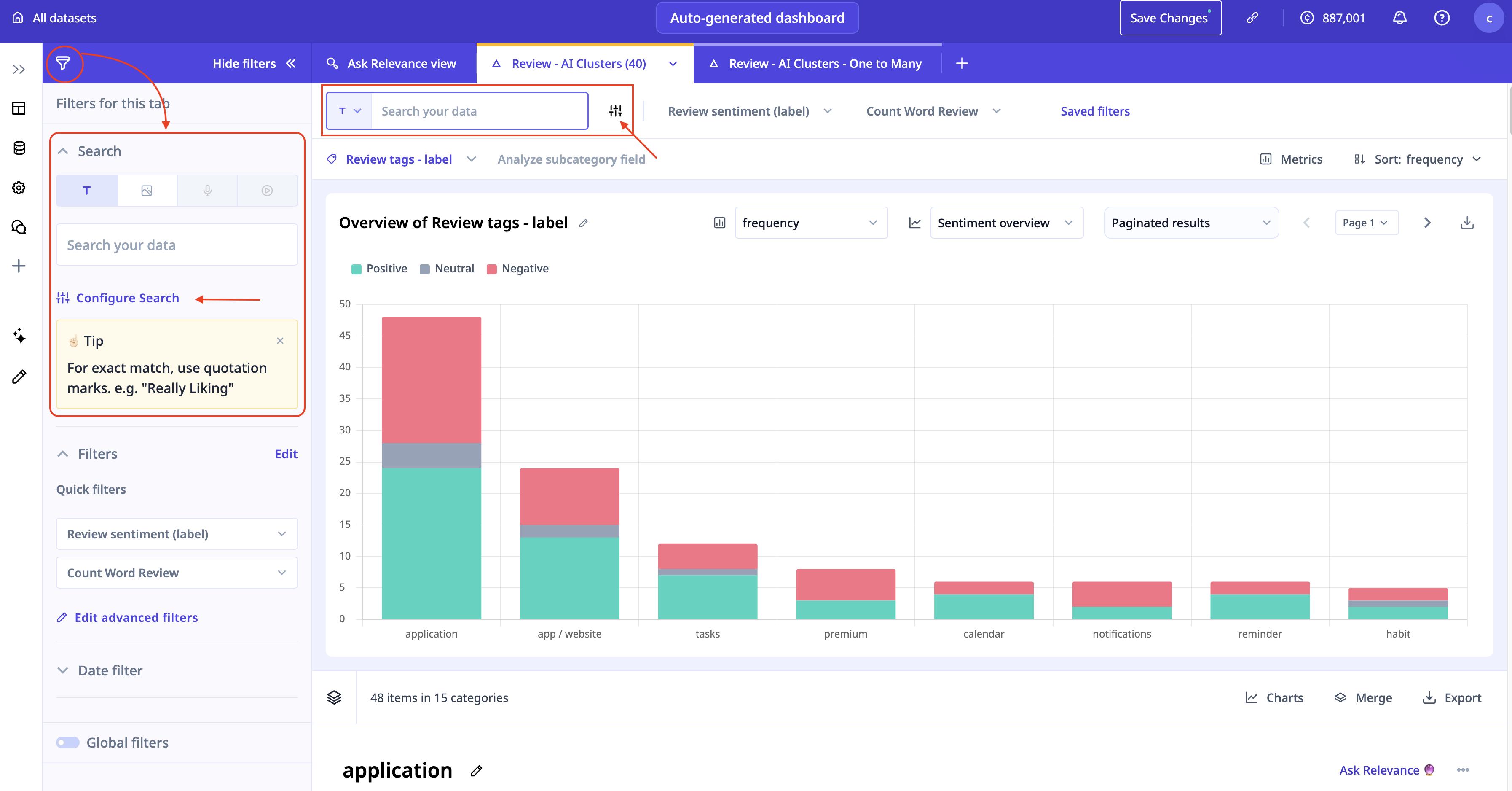Open the notifications bell
Image resolution: width=1512 pixels, height=791 pixels.
click(x=1399, y=18)
